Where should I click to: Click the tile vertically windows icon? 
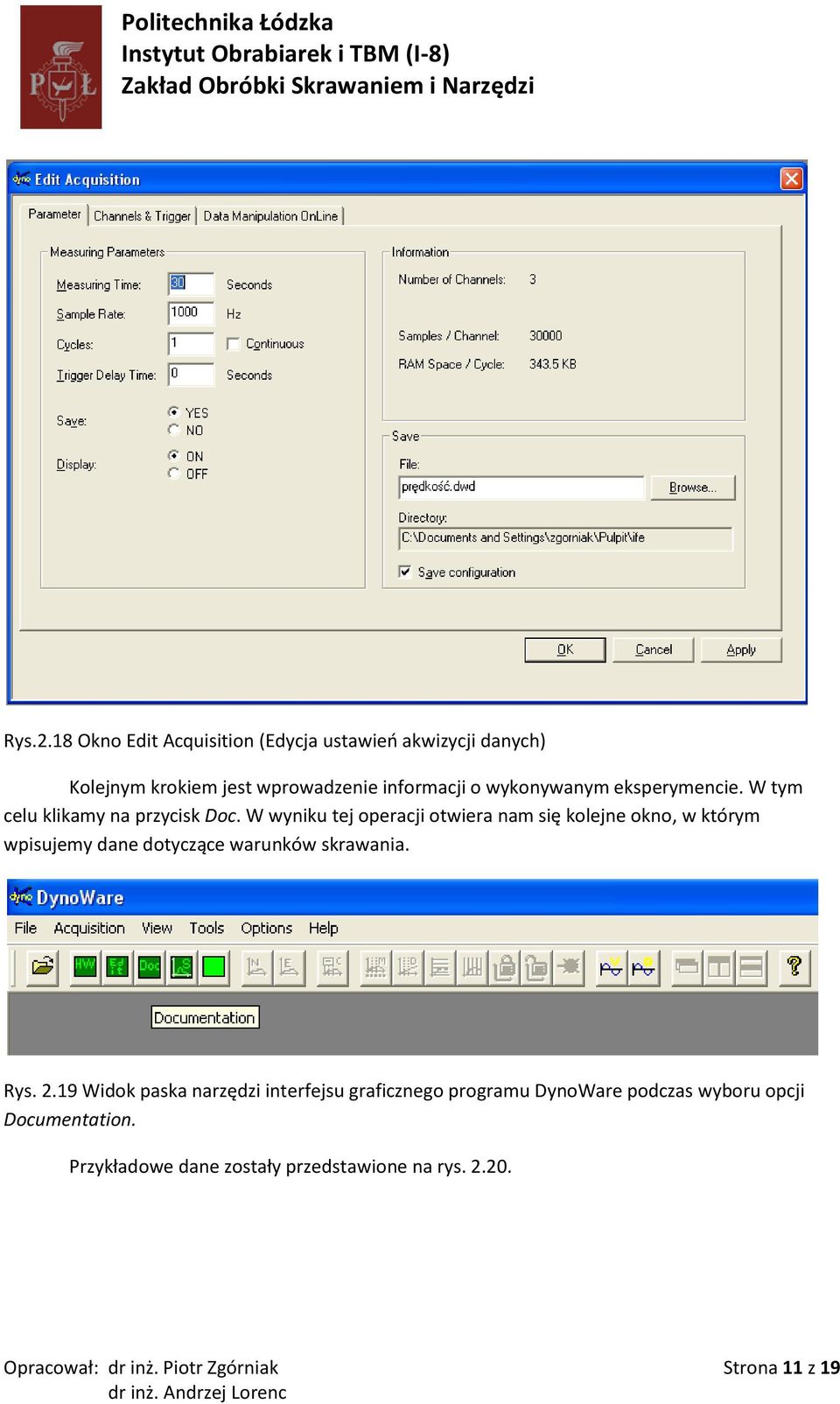pos(719,966)
